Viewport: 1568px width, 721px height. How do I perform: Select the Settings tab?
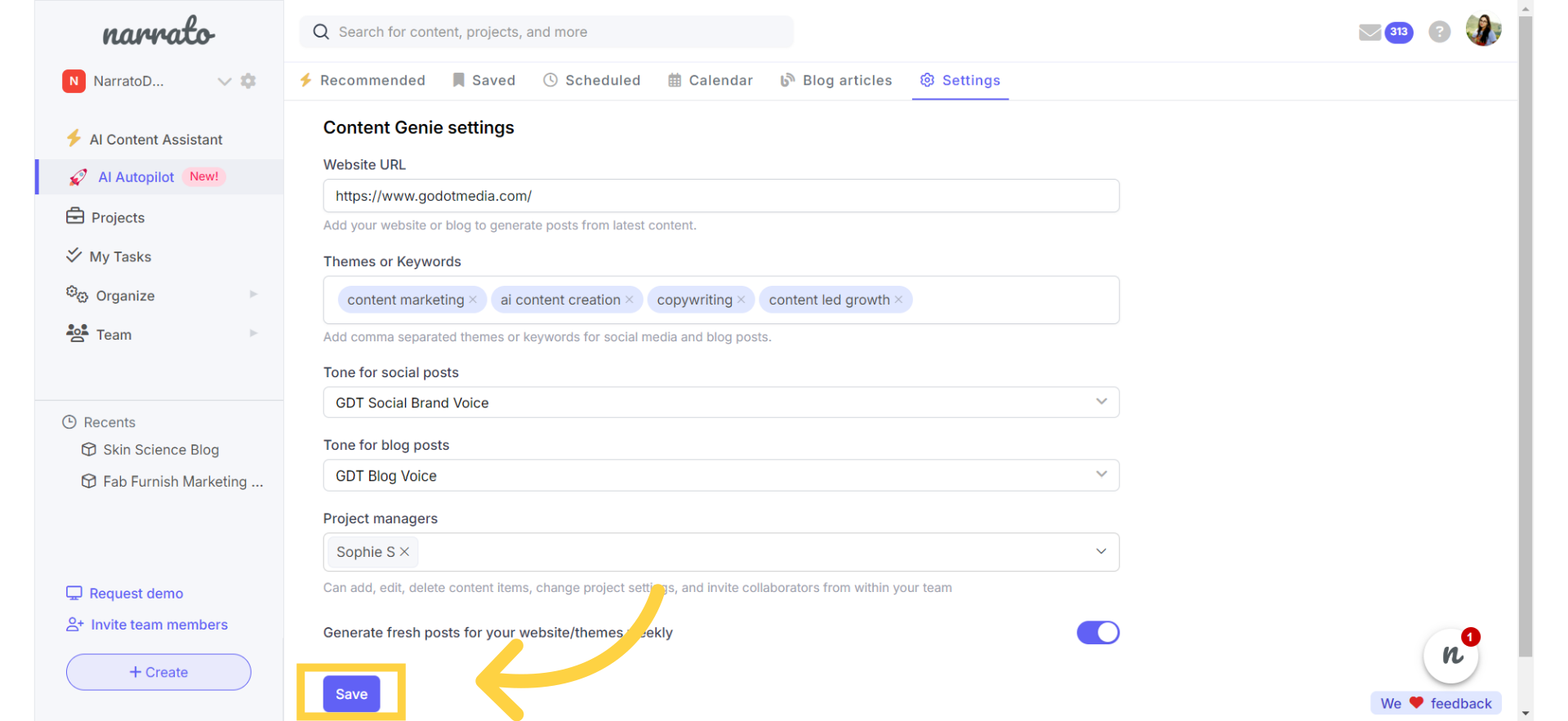960,80
